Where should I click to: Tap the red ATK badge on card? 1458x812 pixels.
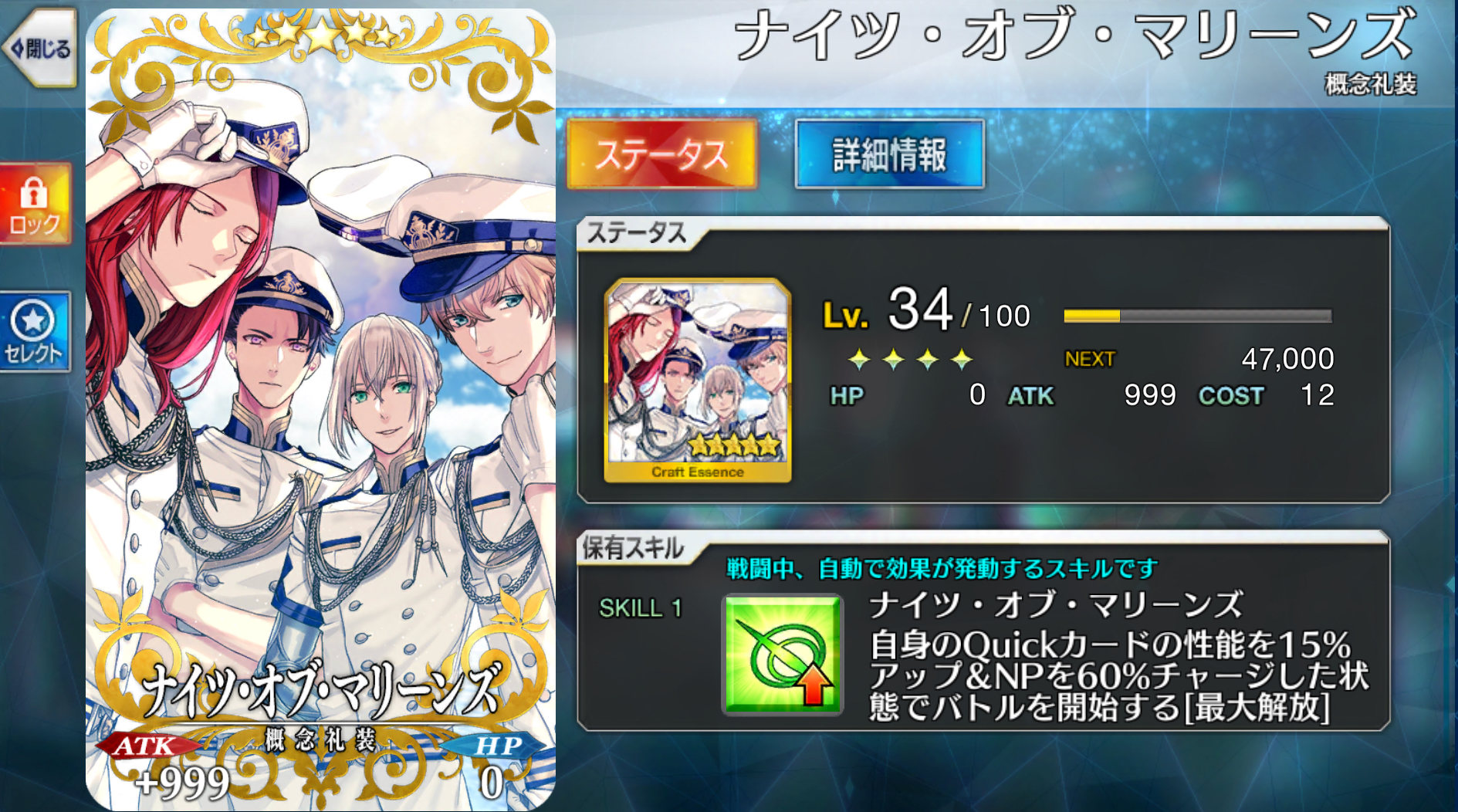coord(145,746)
